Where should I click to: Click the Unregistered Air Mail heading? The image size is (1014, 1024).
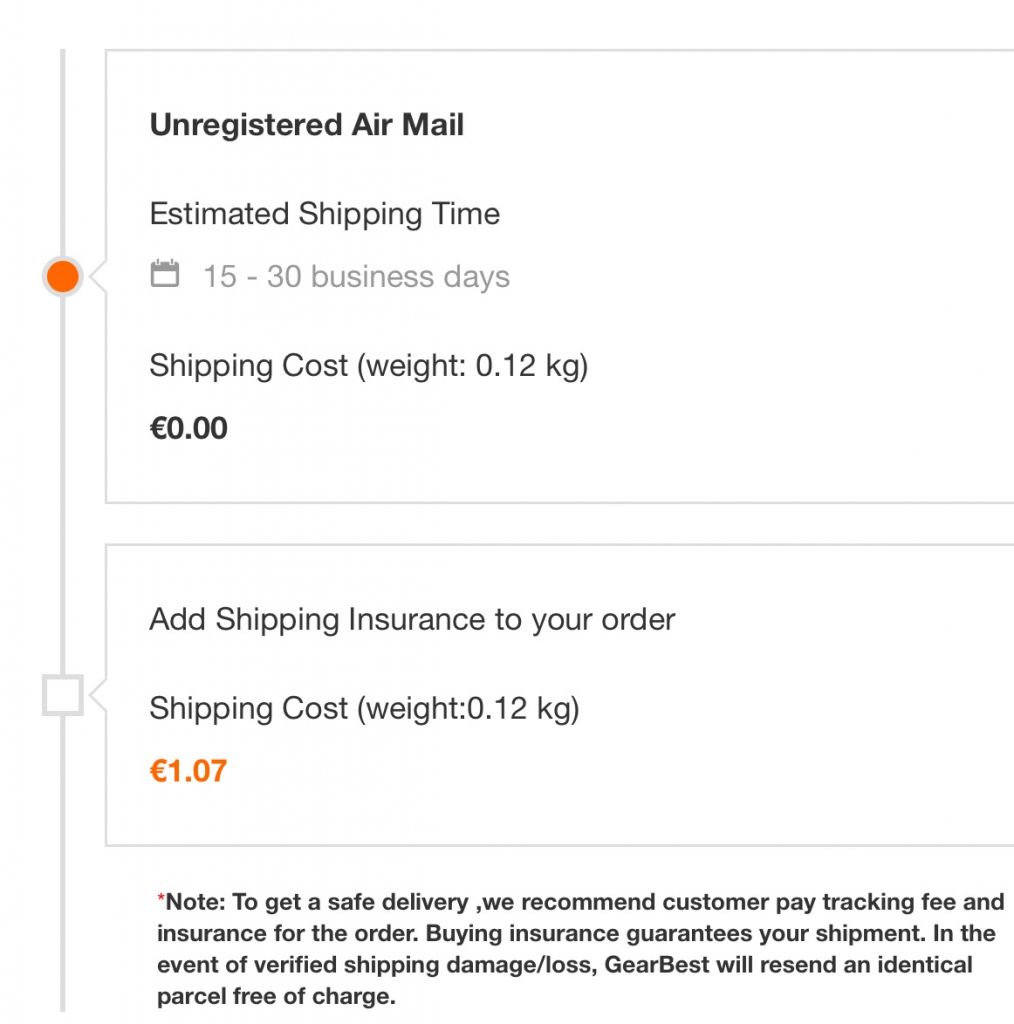pyautogui.click(x=306, y=124)
